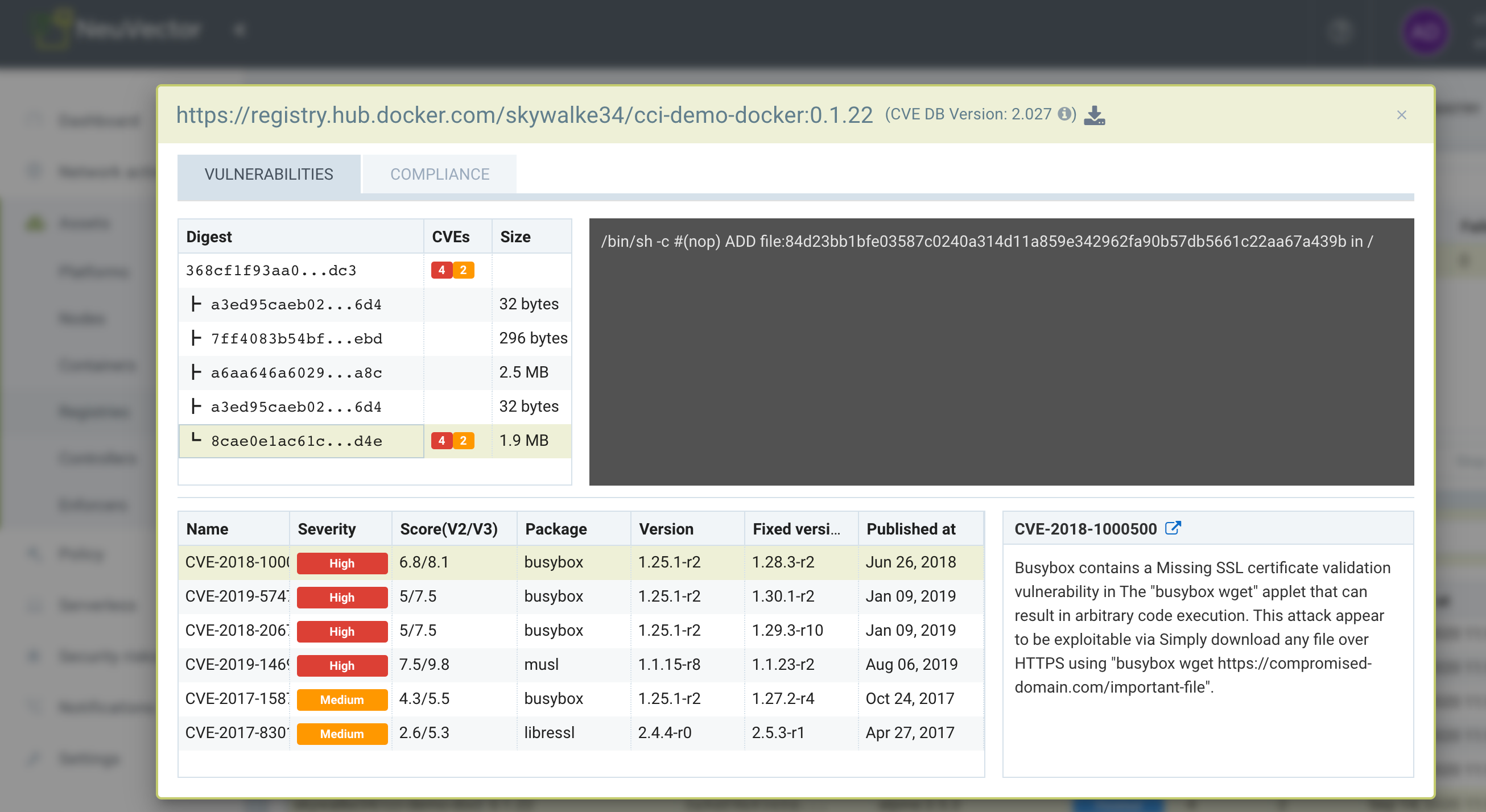Viewport: 1486px width, 812px height.
Task: Select top-level digest 368cf1f93aa0...dc3
Action: [x=271, y=271]
